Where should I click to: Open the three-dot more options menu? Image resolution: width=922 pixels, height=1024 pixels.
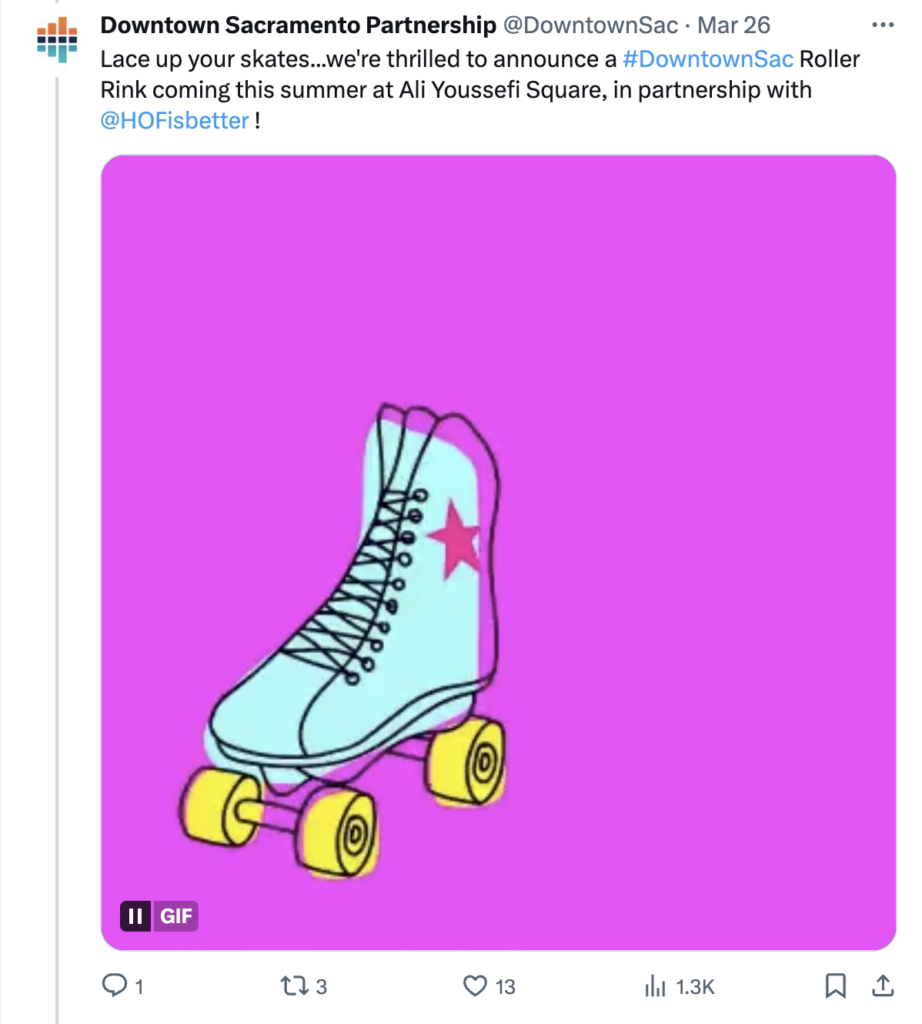point(883,25)
